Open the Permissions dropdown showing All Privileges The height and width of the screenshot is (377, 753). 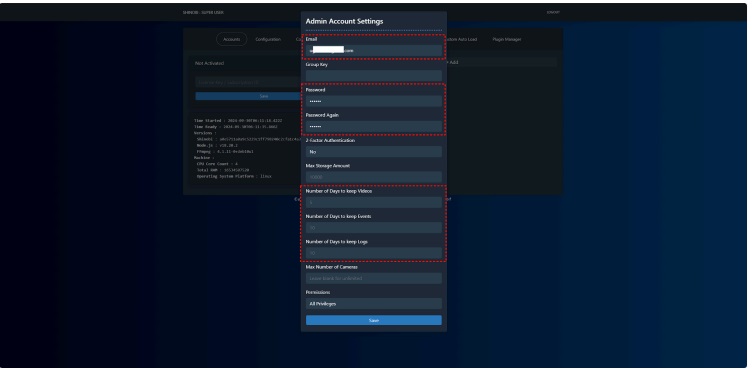coord(374,304)
